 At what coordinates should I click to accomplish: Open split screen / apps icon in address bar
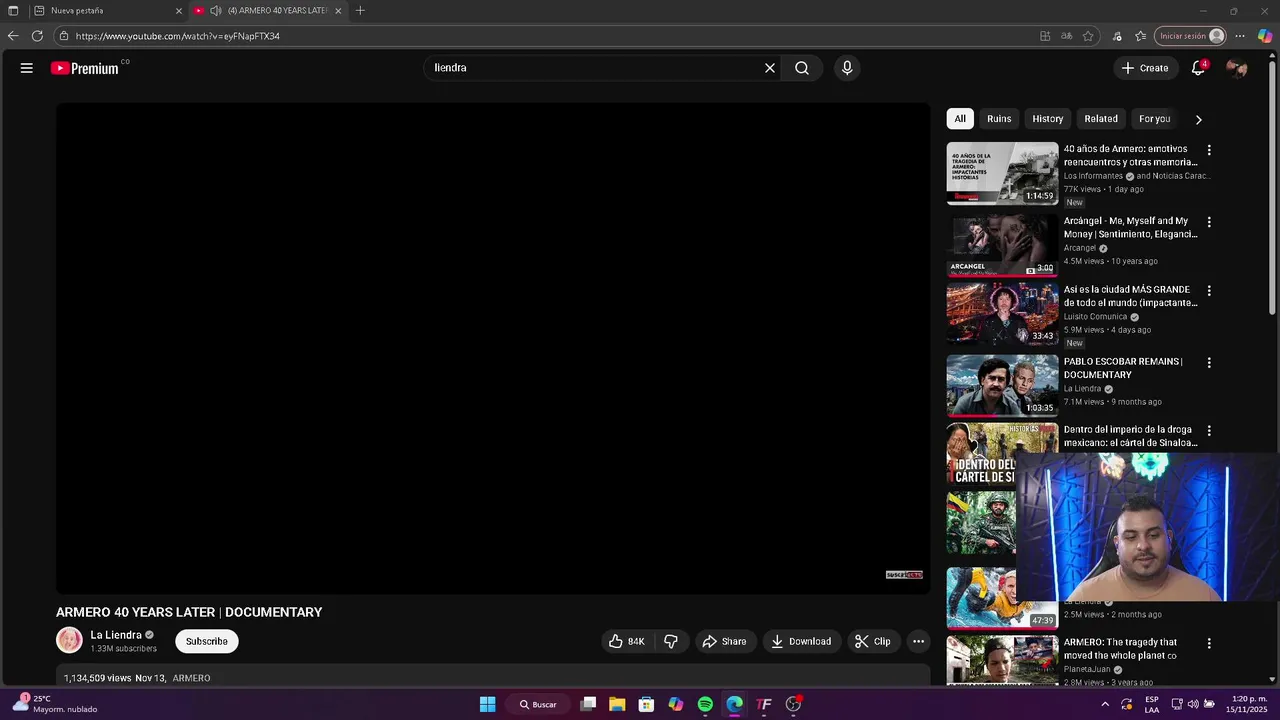coord(1045,36)
